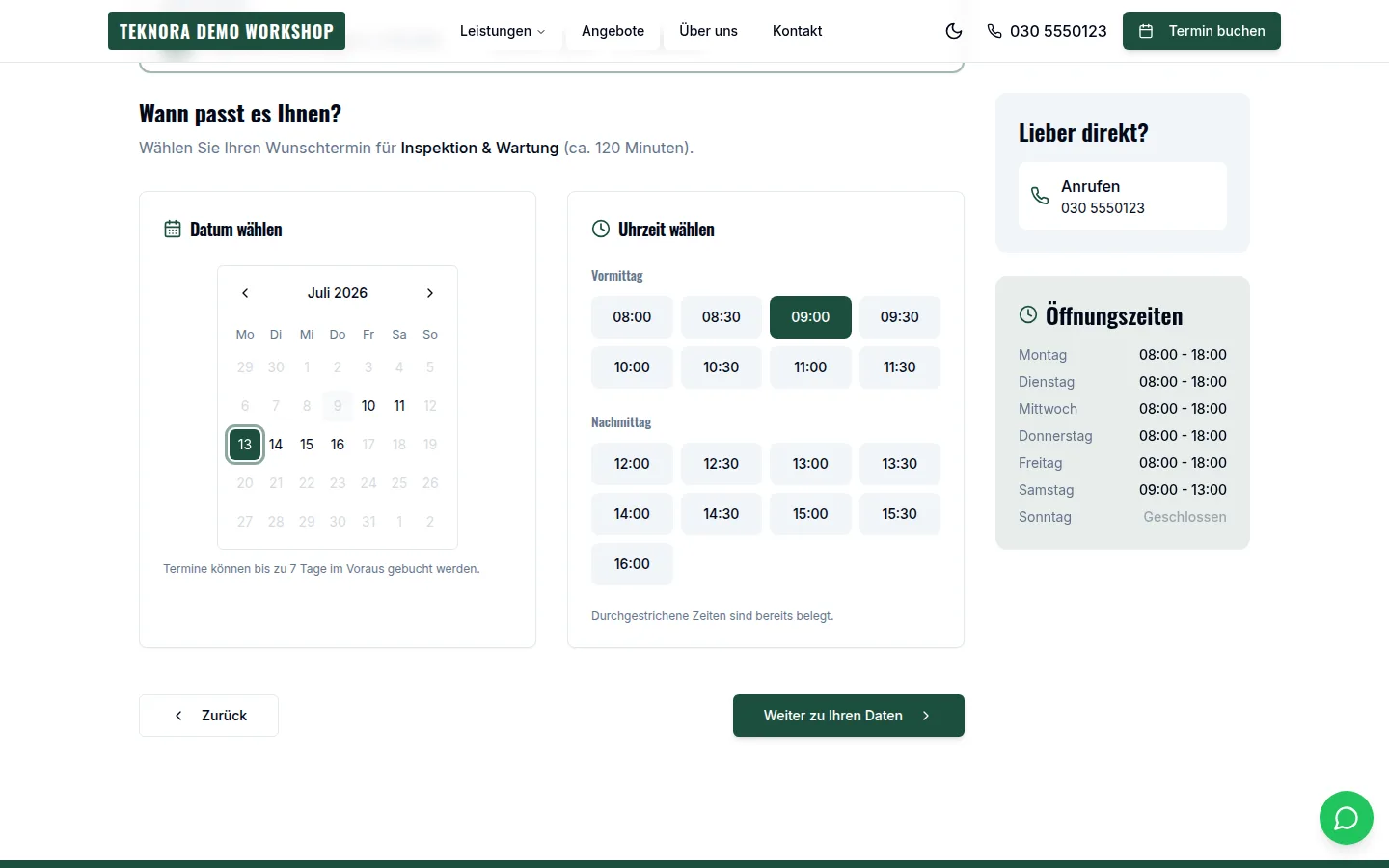Go to next month in calendar

pyautogui.click(x=430, y=293)
